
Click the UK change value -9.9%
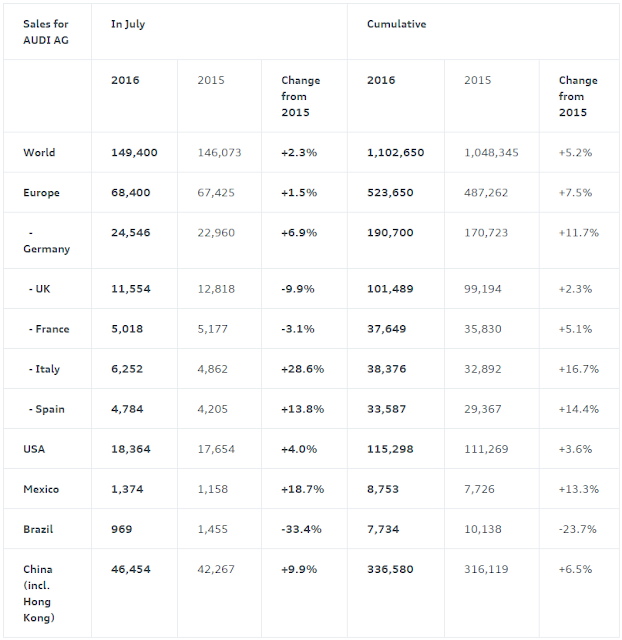coord(298,289)
